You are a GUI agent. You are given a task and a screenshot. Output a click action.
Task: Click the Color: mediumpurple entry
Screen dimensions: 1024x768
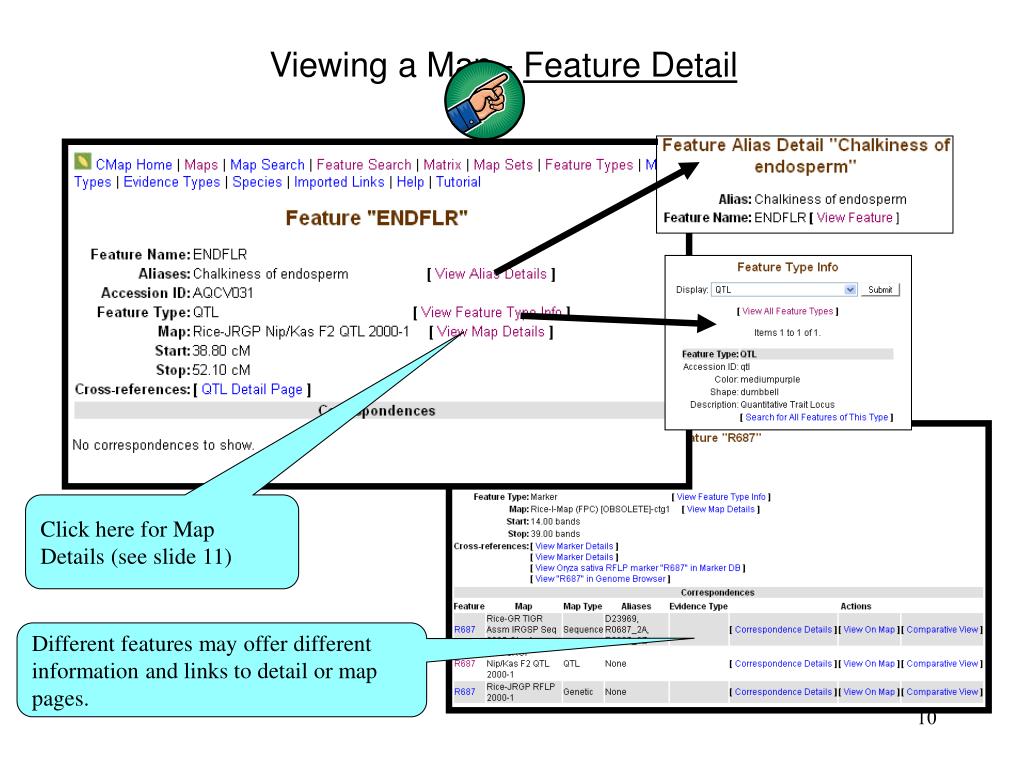pyautogui.click(x=757, y=379)
